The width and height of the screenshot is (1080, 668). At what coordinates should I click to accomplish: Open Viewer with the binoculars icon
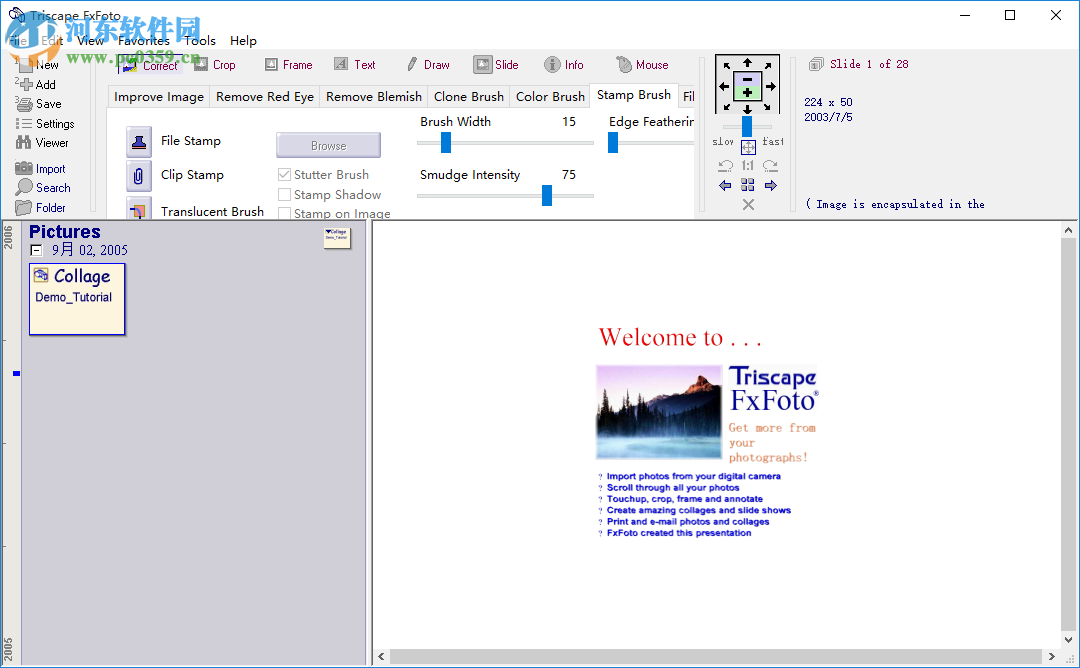[x=22, y=142]
